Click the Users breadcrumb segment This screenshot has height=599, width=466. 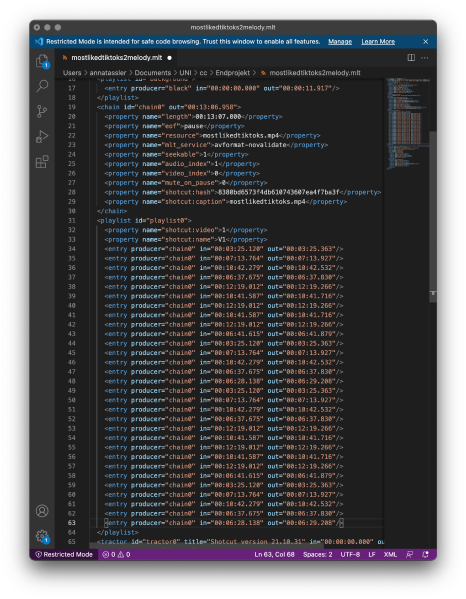pyautogui.click(x=72, y=73)
